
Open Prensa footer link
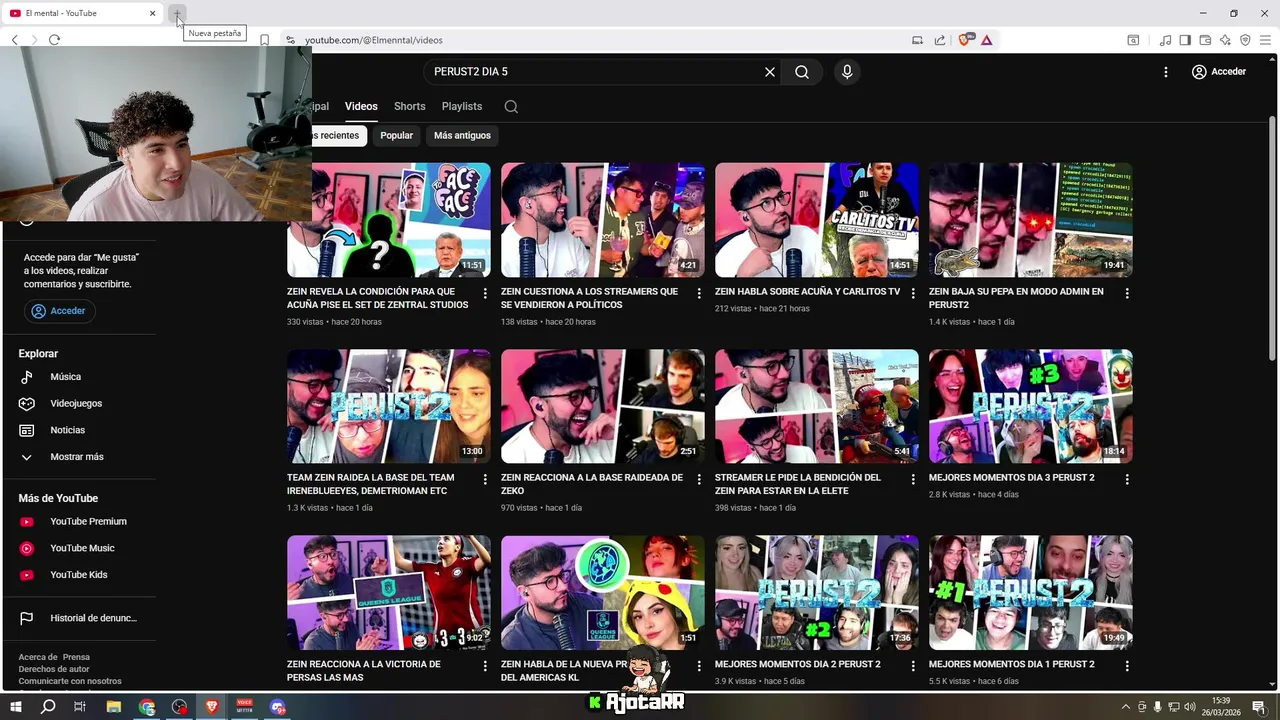pos(76,657)
